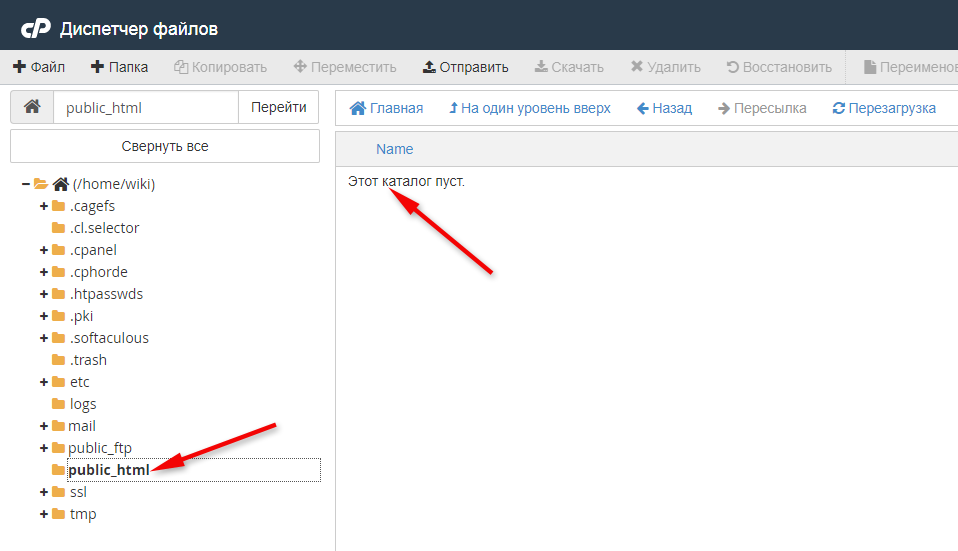This screenshot has height=551, width=958.
Task: Click the public_html path input field
Action: 145,108
